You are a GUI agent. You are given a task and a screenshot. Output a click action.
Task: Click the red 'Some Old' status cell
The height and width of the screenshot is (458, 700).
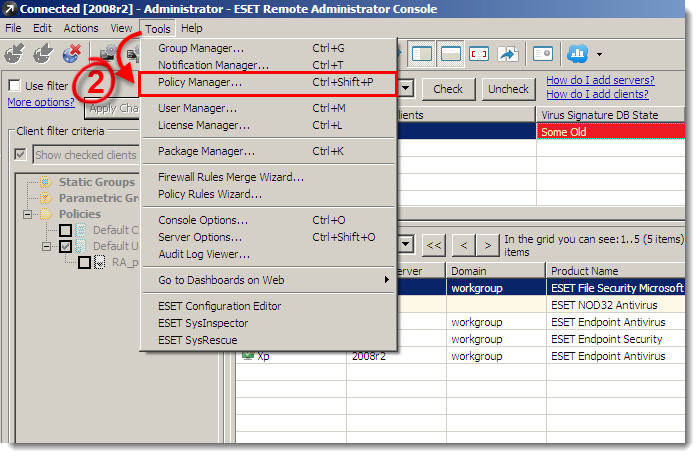[x=612, y=131]
